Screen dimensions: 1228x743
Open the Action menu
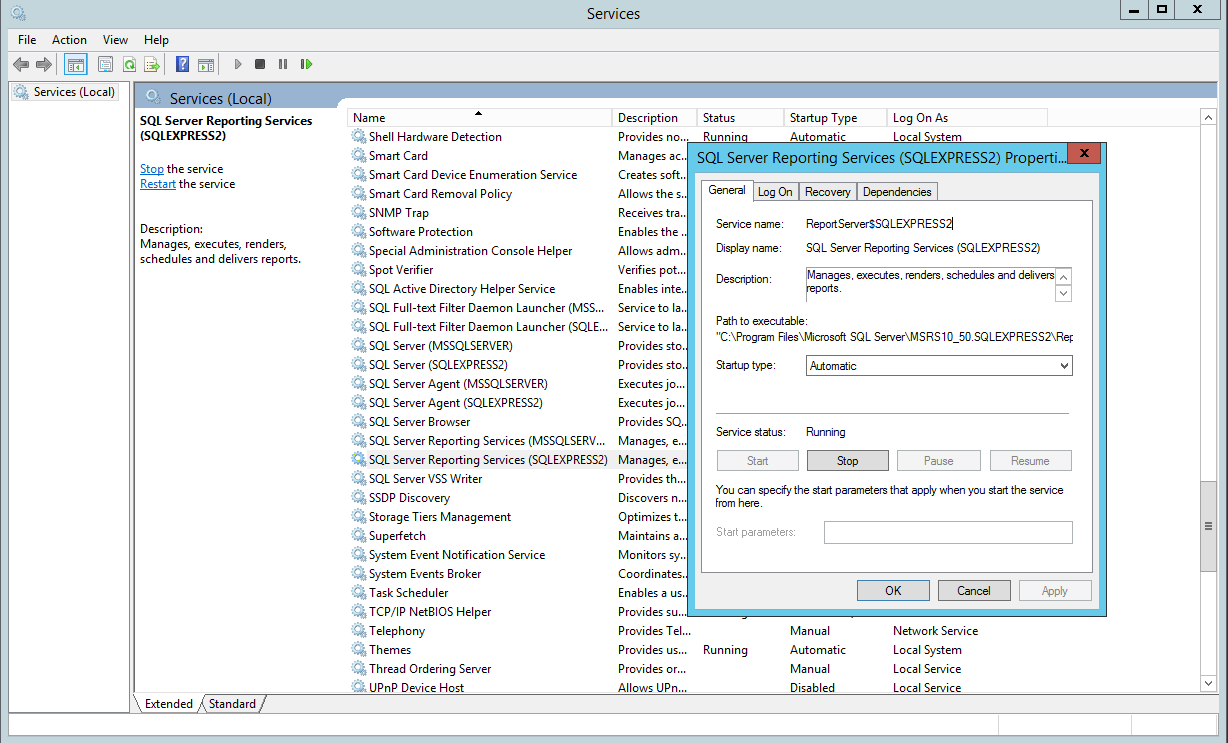(69, 39)
